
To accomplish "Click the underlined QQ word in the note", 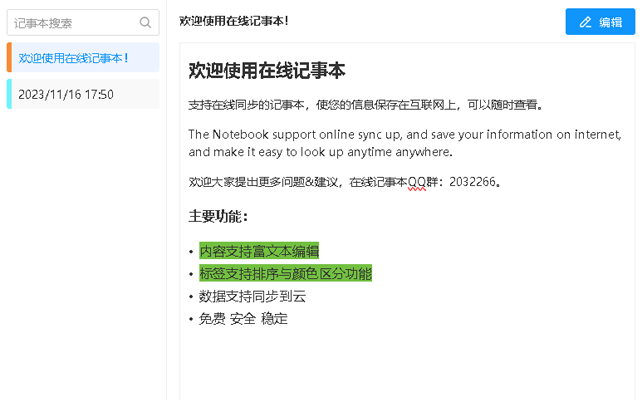I will point(417,182).
